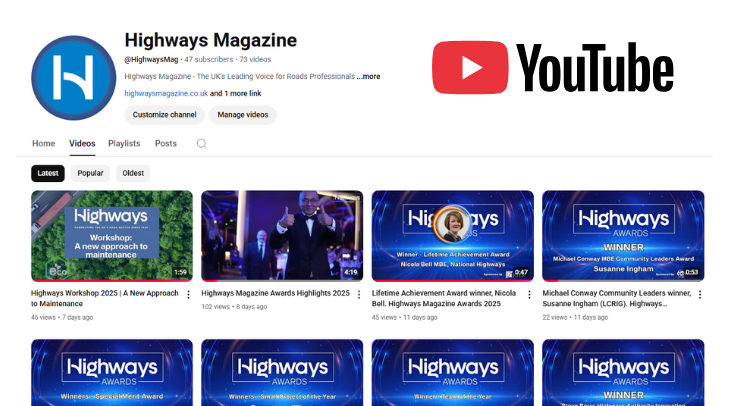
Task: Open options menu for Awards Highlights 2025 video
Action: (x=359, y=295)
